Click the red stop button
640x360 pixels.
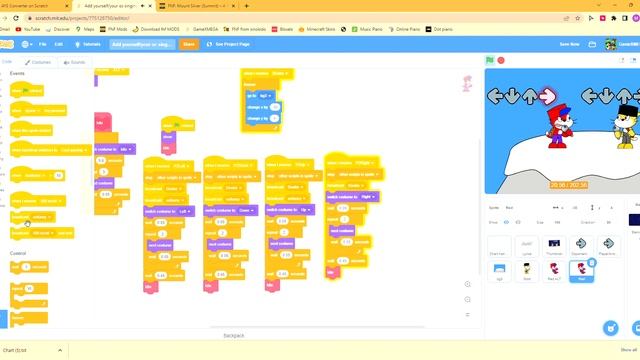(501, 60)
